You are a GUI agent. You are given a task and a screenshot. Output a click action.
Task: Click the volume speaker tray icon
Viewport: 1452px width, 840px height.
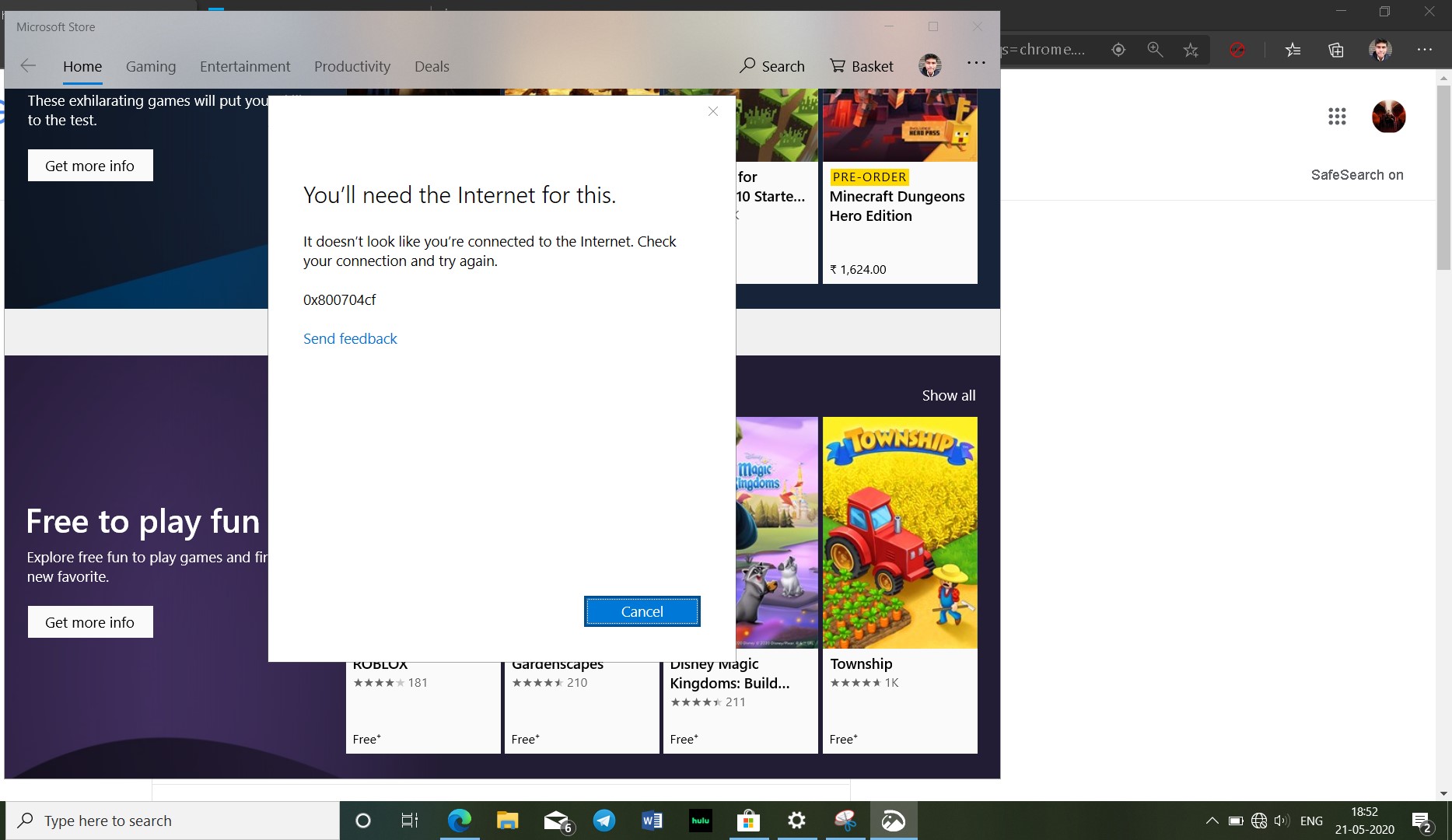[x=1282, y=821]
